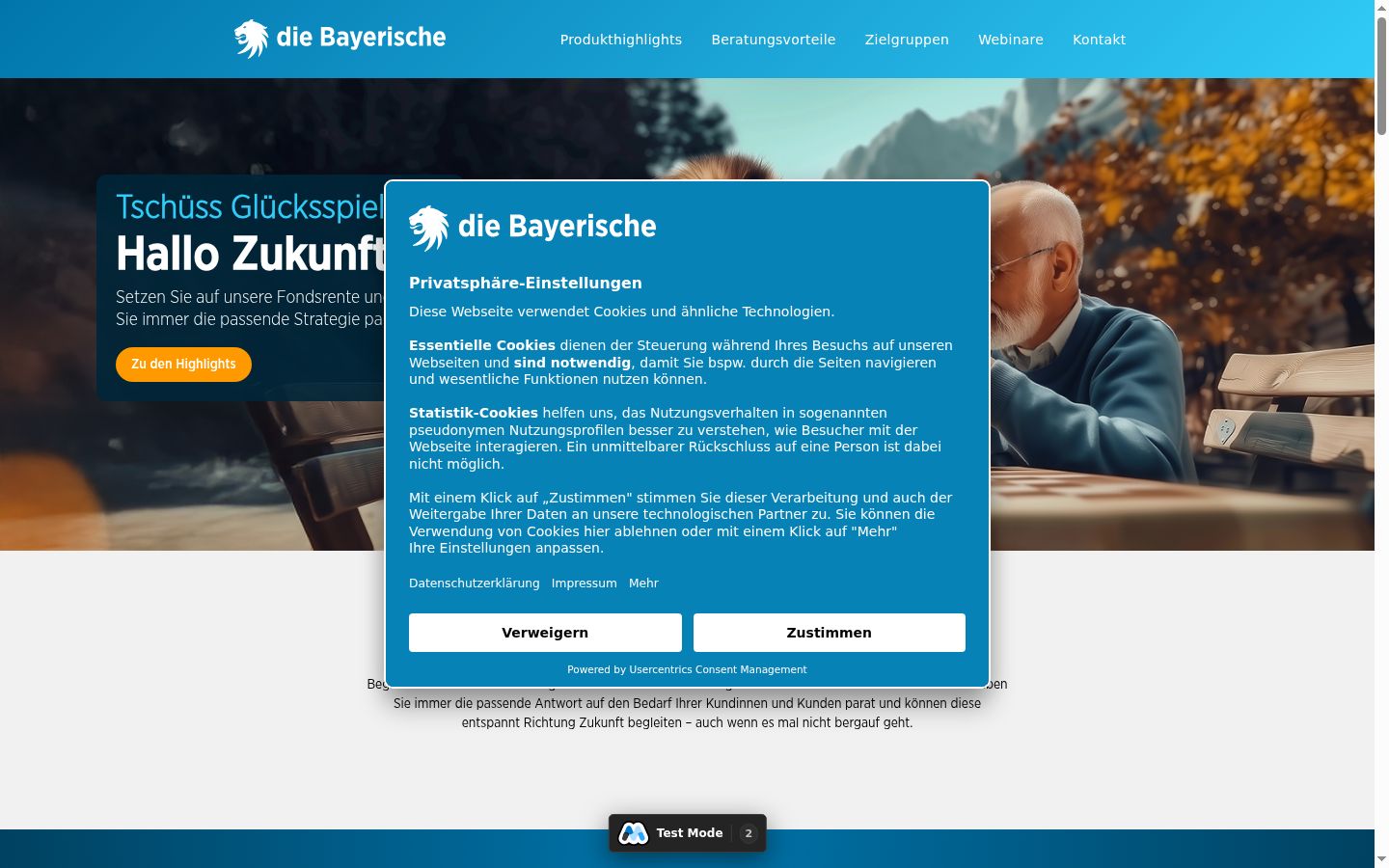Click 'Diese Webseite verwendet Cookies' sentence
This screenshot has width=1389, height=868.
[622, 312]
